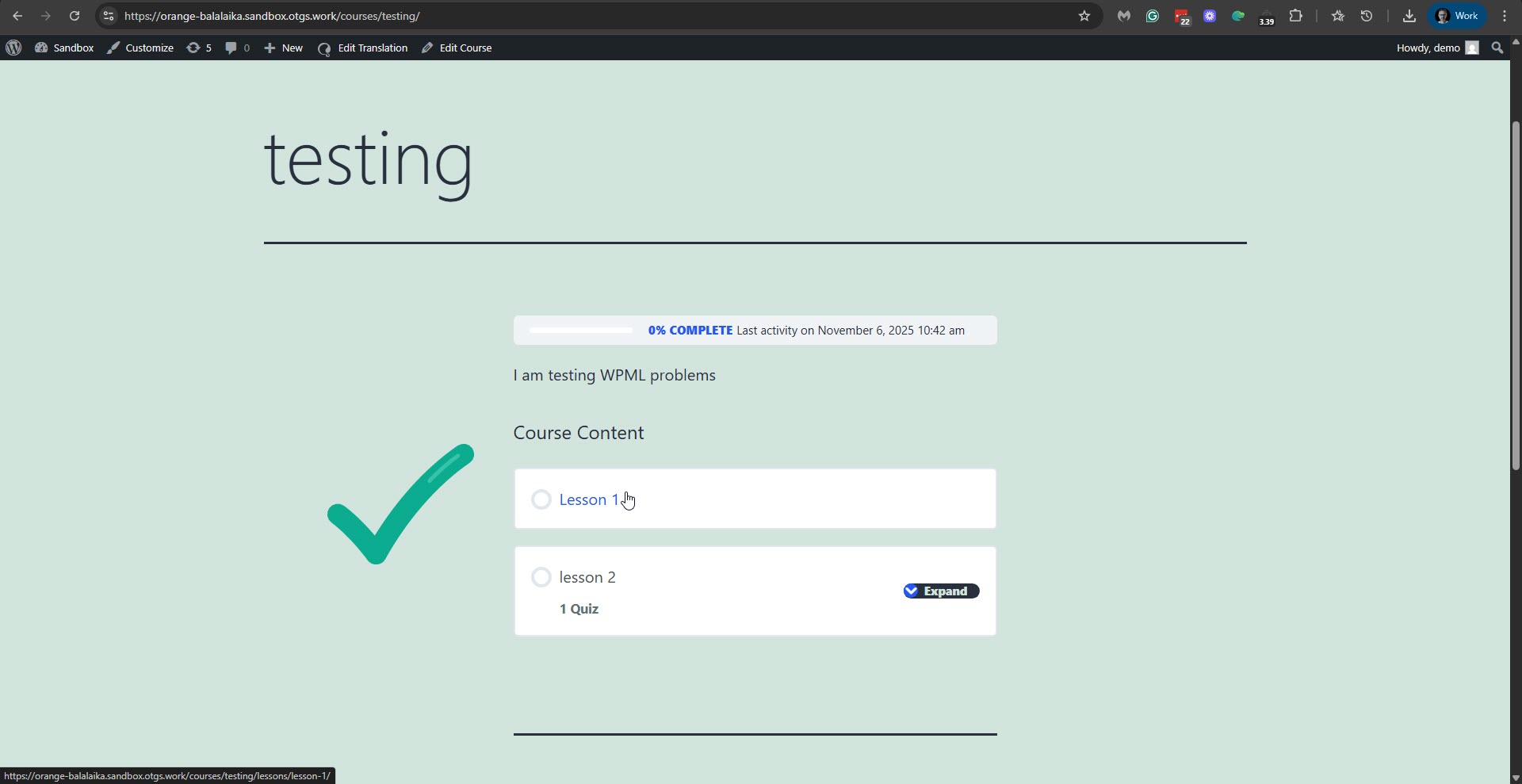Screen dimensions: 1522x784
Task: Open the Grammarly extension
Action: [x=1153, y=16]
